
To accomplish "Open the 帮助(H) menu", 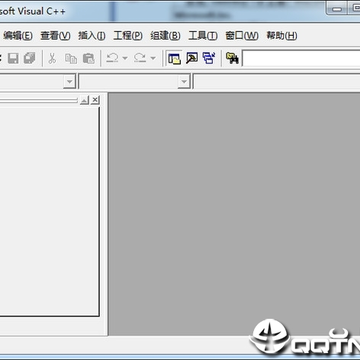I will (282, 36).
